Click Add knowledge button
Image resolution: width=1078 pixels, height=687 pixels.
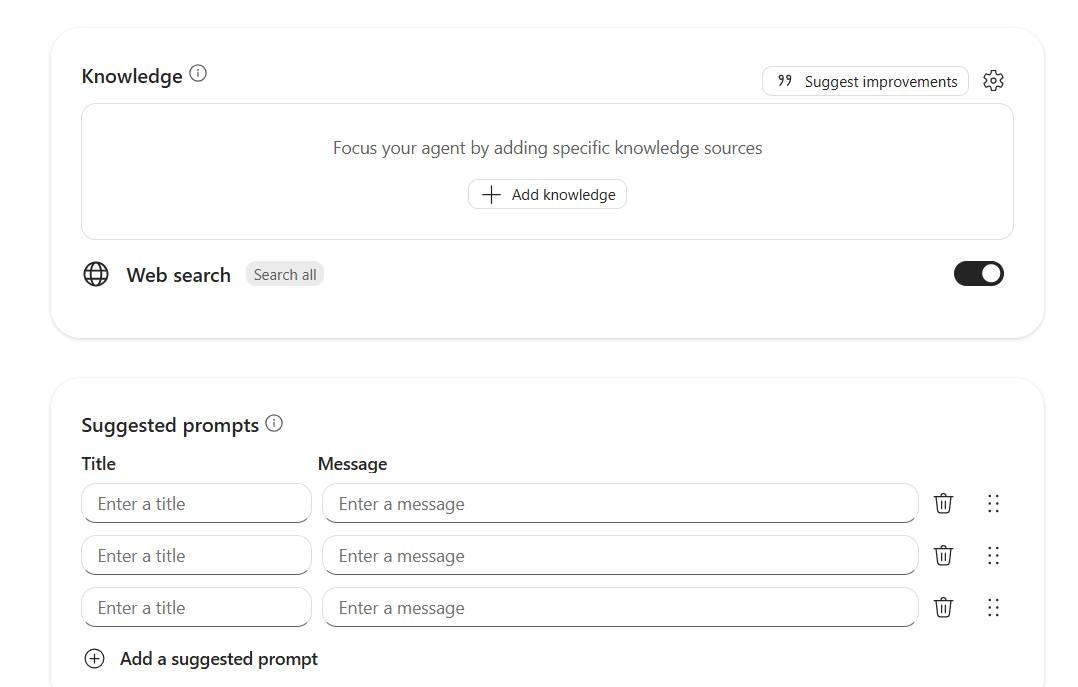[x=547, y=195]
